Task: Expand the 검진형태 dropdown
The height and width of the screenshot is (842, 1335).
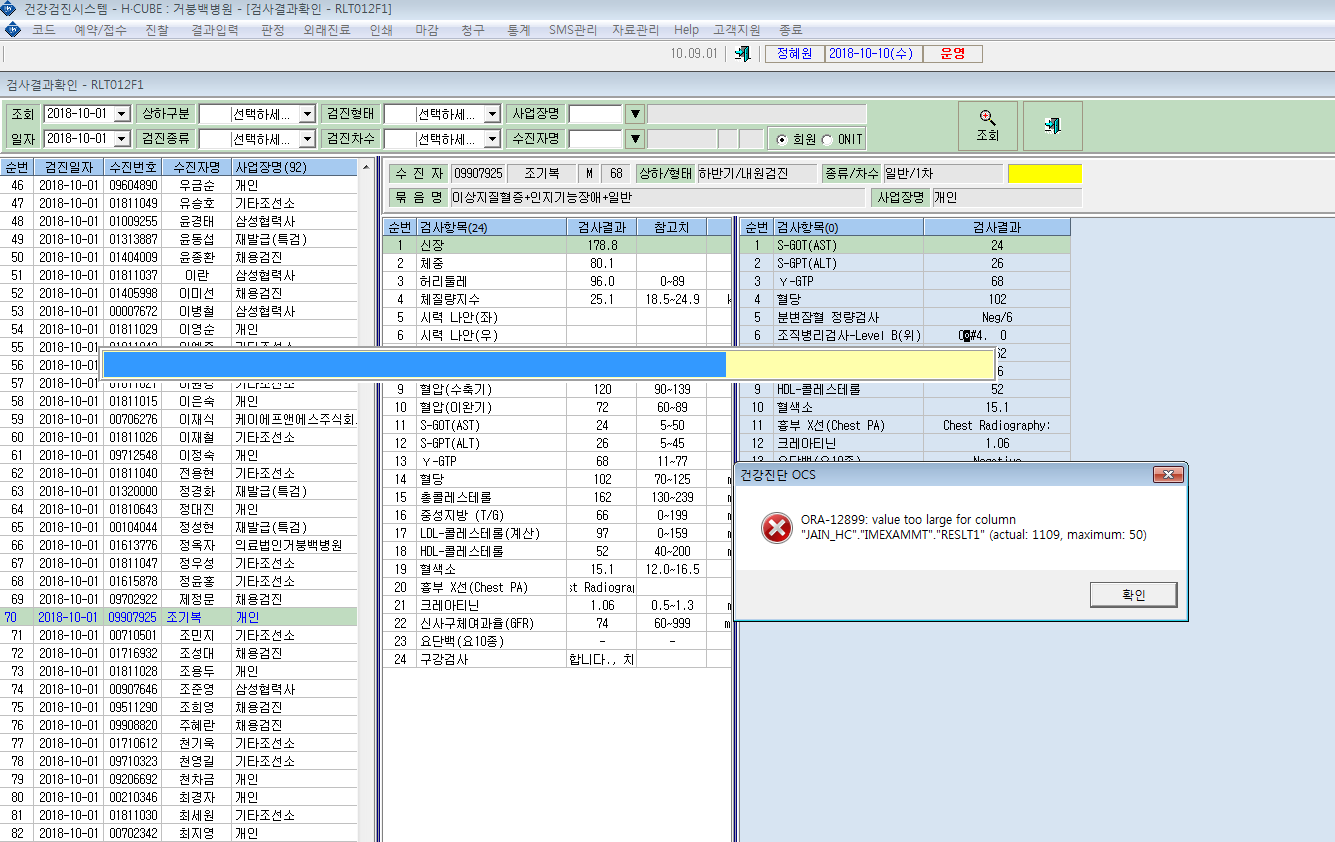Action: [491, 114]
